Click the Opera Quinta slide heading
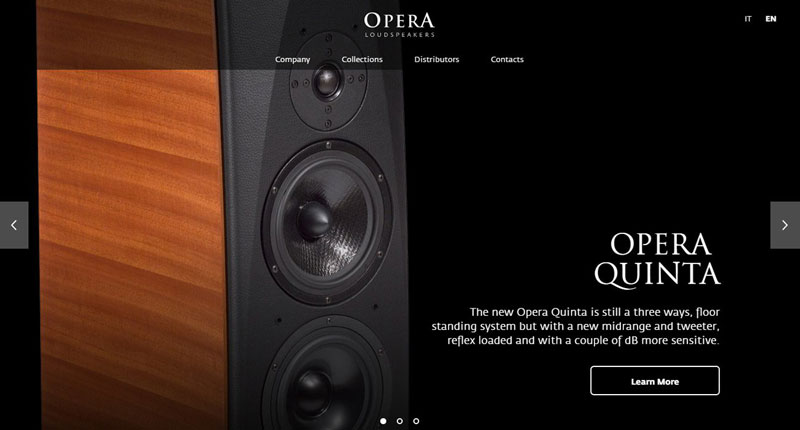This screenshot has height=430, width=800. point(657,260)
